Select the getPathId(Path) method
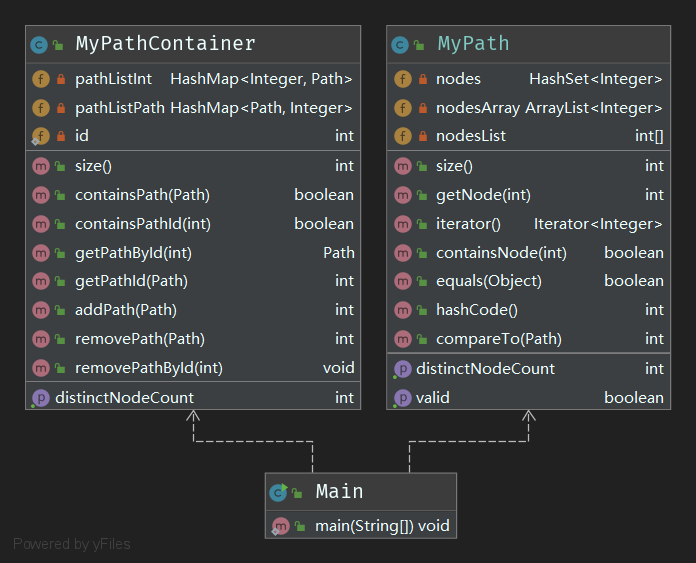 [131, 281]
